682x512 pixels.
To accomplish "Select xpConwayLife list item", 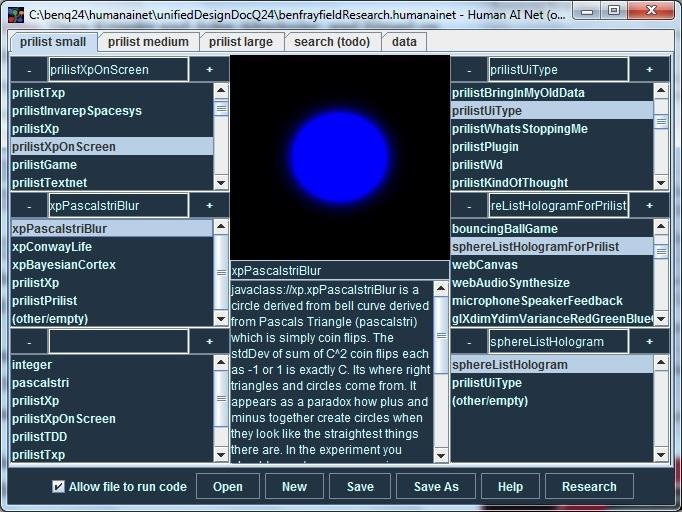I will 112,247.
